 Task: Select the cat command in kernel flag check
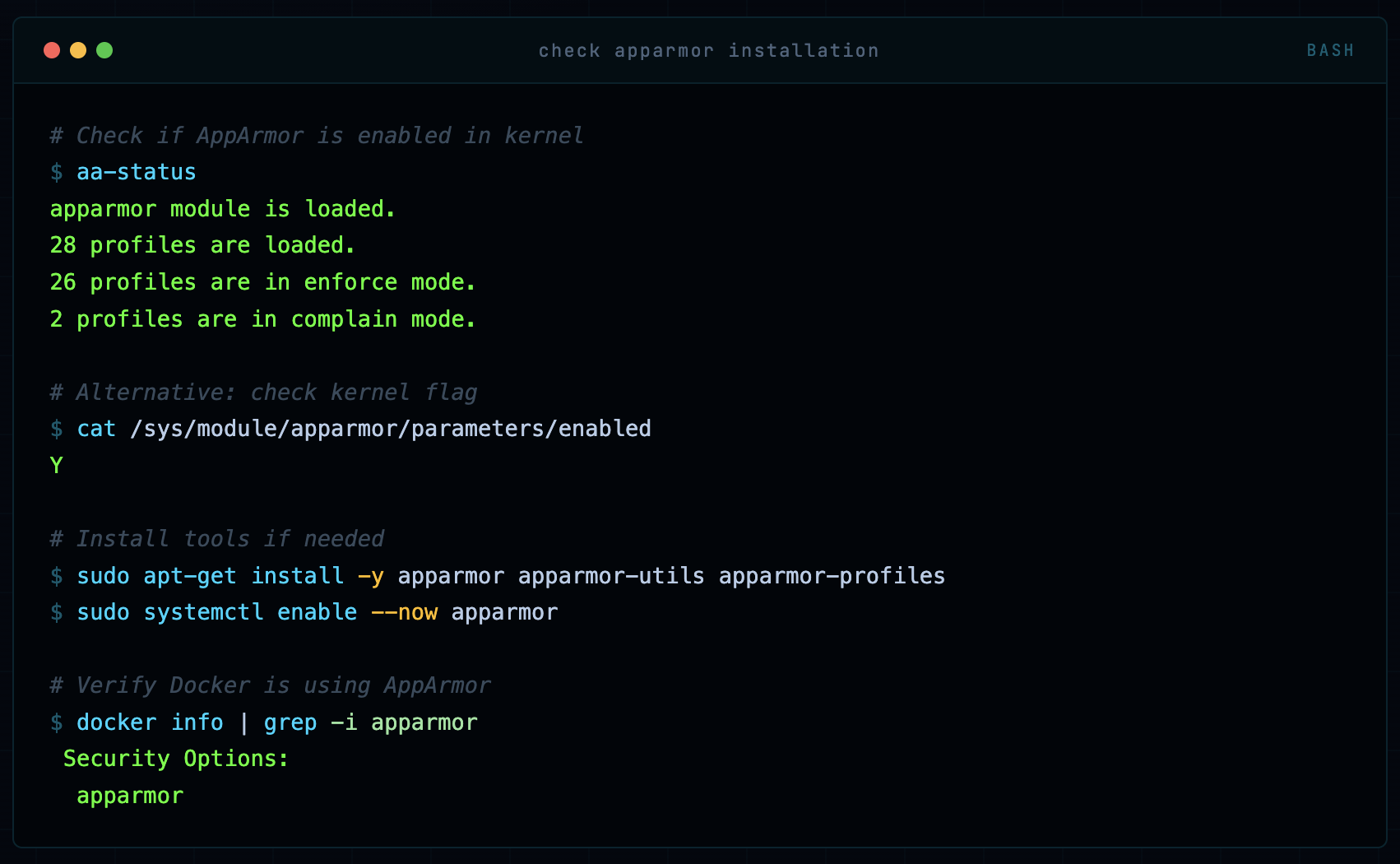96,429
